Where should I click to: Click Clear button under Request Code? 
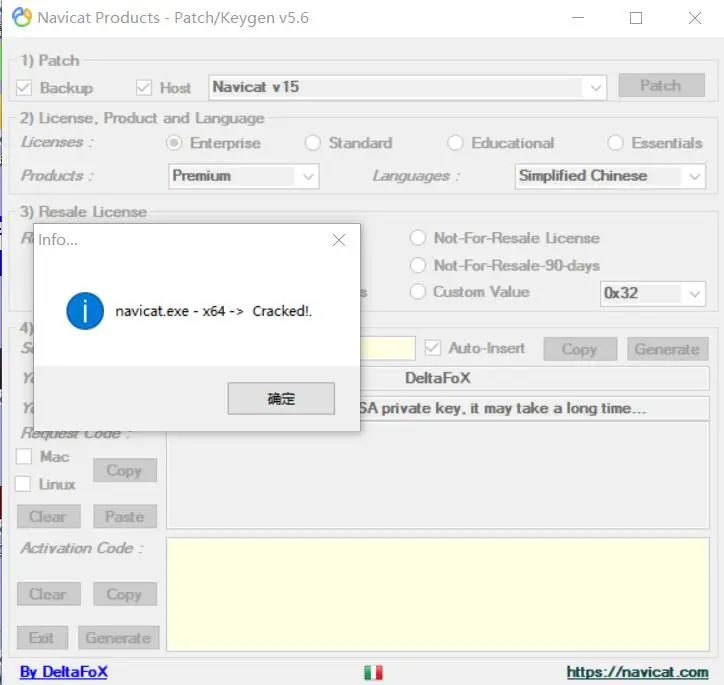(x=48, y=517)
